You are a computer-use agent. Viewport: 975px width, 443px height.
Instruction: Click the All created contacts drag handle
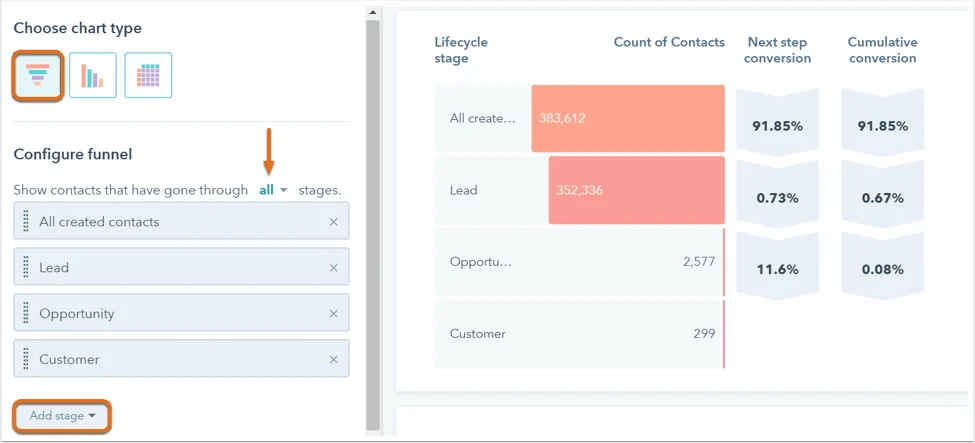point(26,222)
